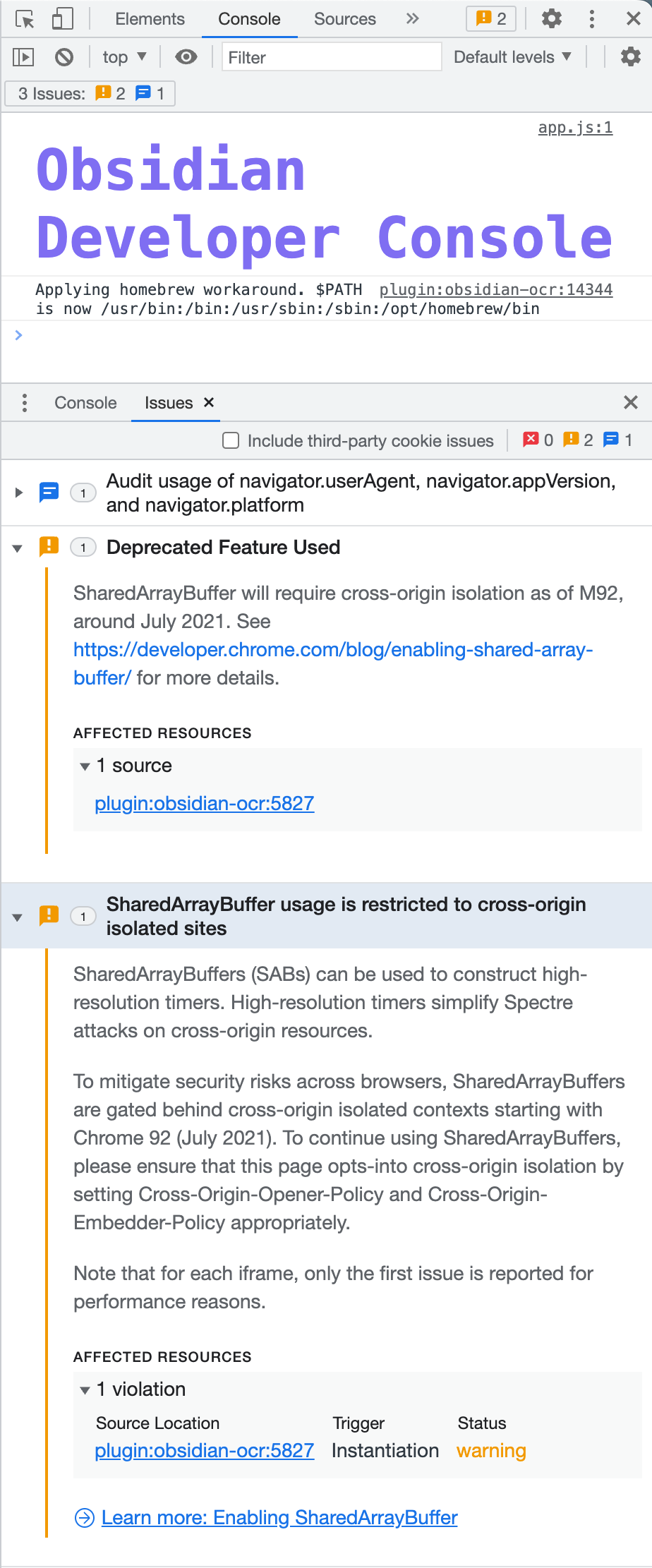Open console settings gear
Screen dimensions: 652x1568
click(x=630, y=56)
